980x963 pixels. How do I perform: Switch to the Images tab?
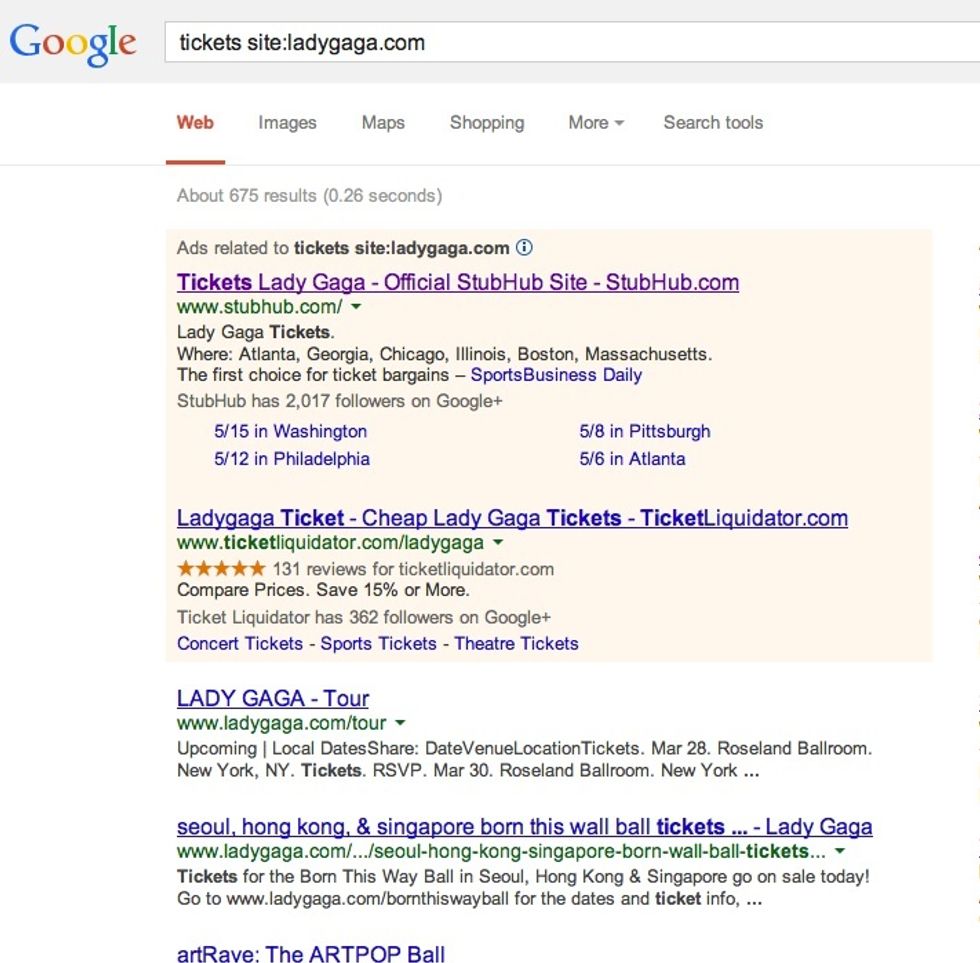[287, 123]
